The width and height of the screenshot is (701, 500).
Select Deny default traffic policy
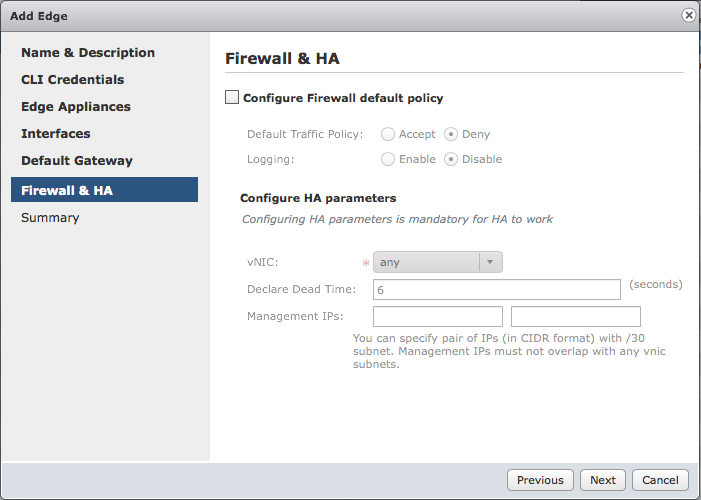click(451, 134)
